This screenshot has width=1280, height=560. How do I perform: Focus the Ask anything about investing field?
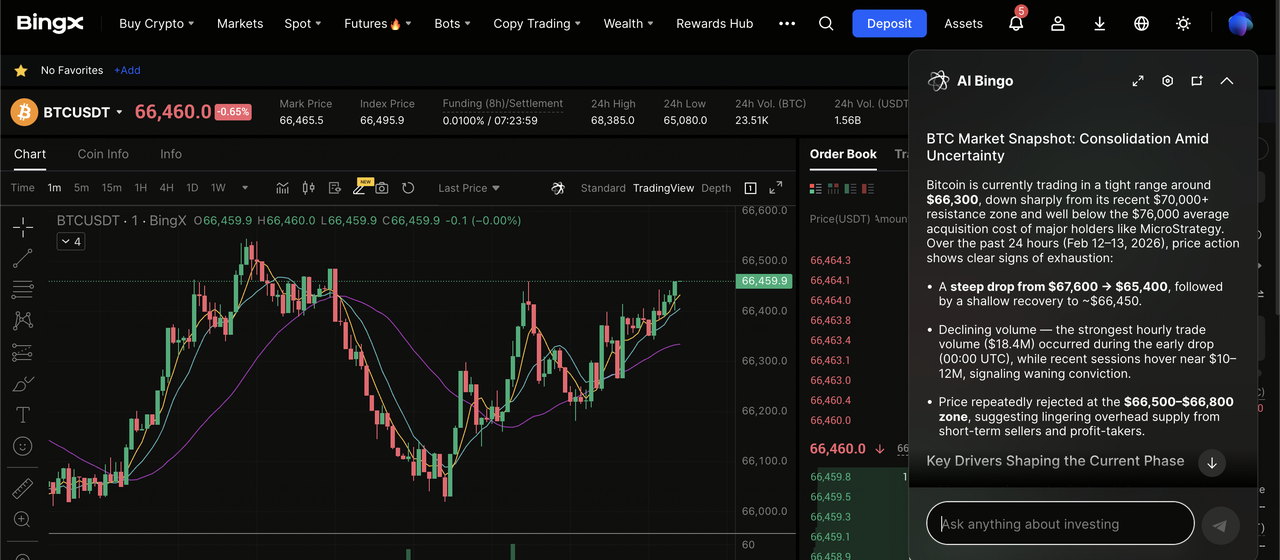coord(1060,524)
